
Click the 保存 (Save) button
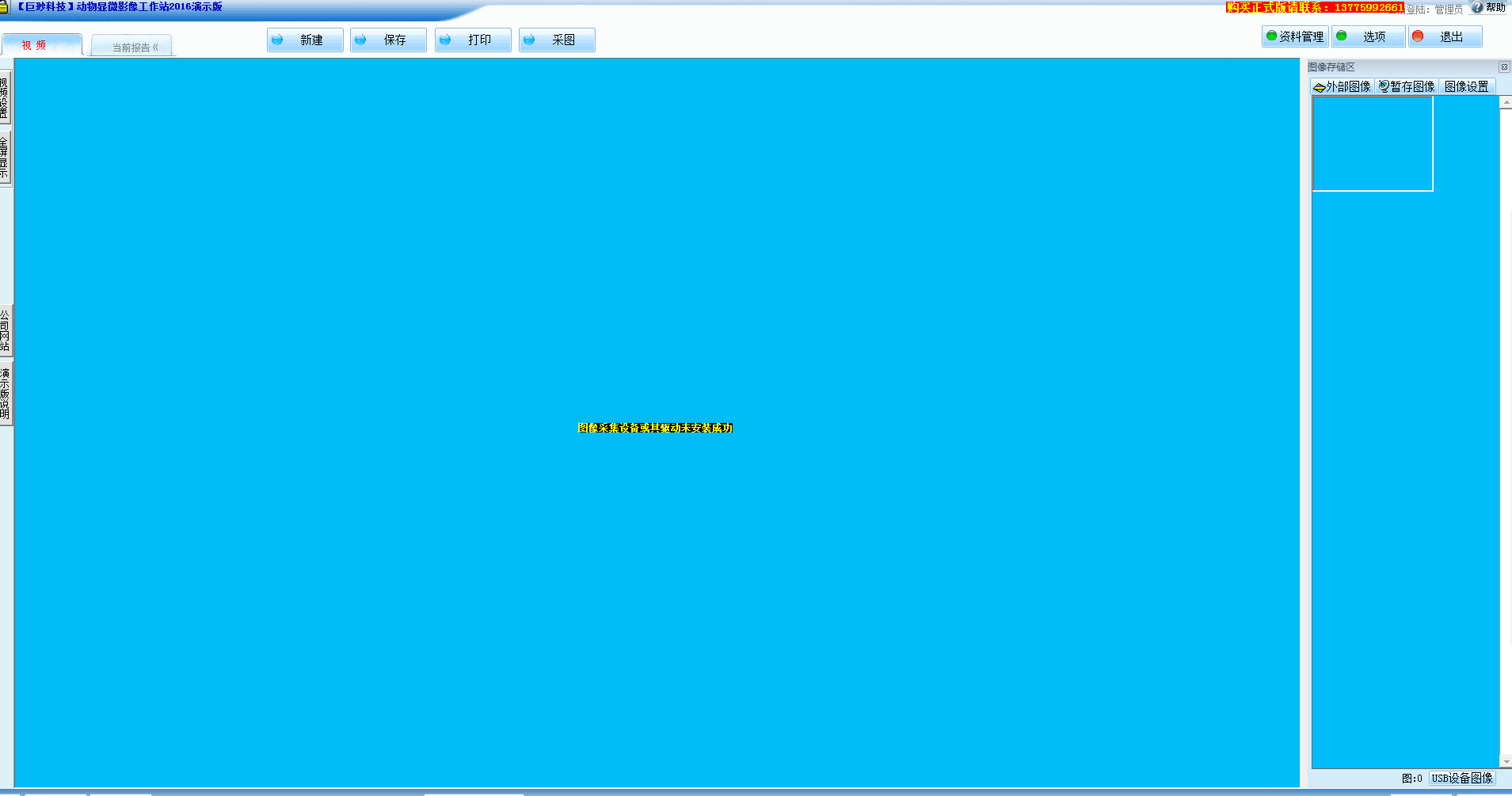(388, 40)
